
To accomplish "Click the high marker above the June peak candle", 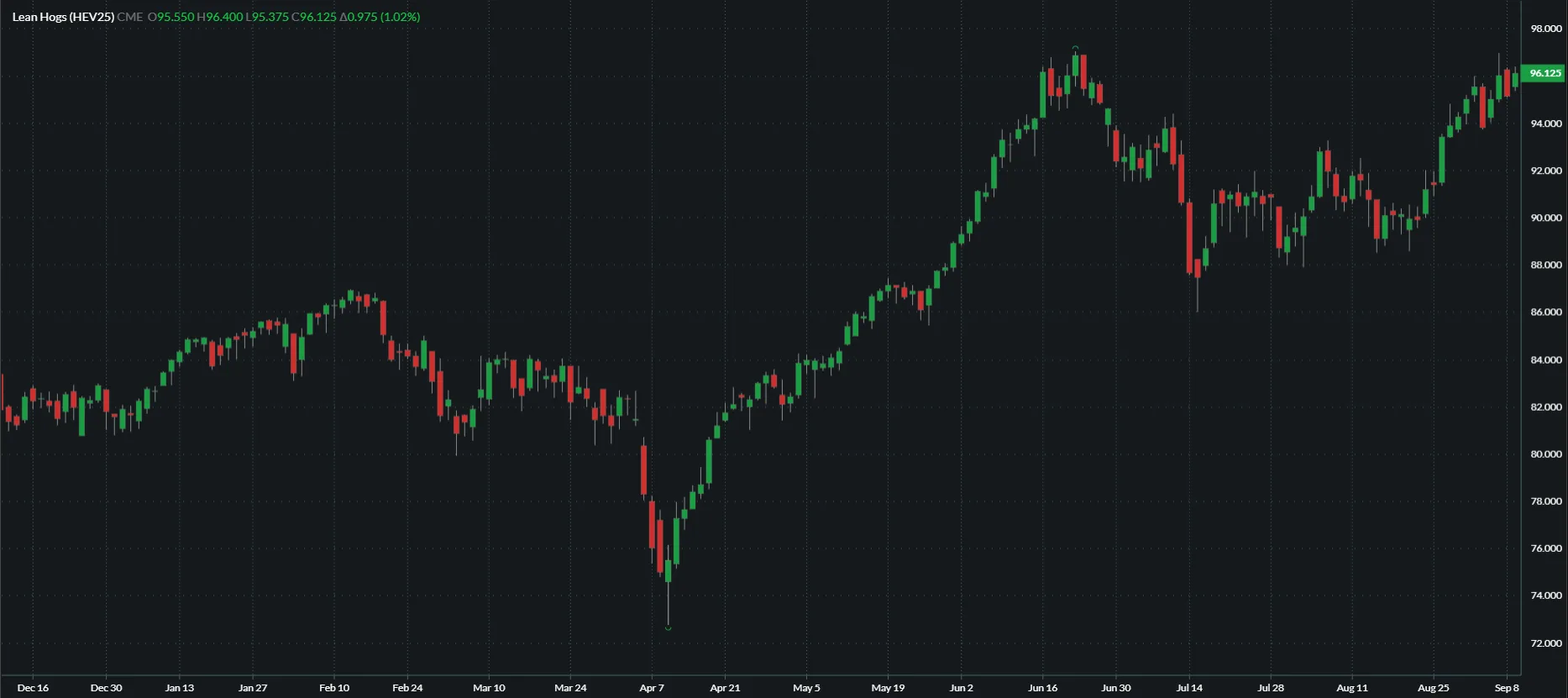I will click(x=1075, y=48).
